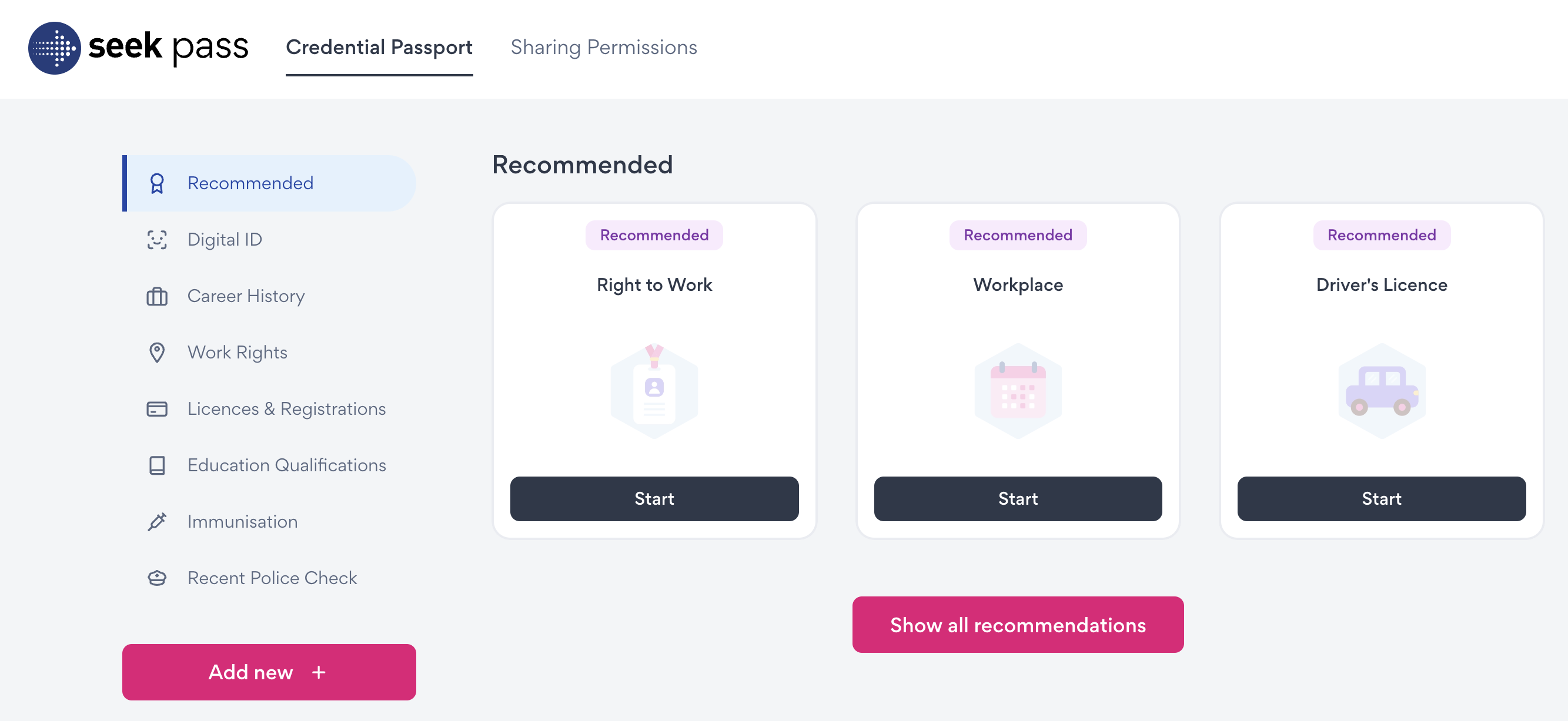Click the Career History briefcase icon
This screenshot has width=1568, height=721.
(157, 296)
